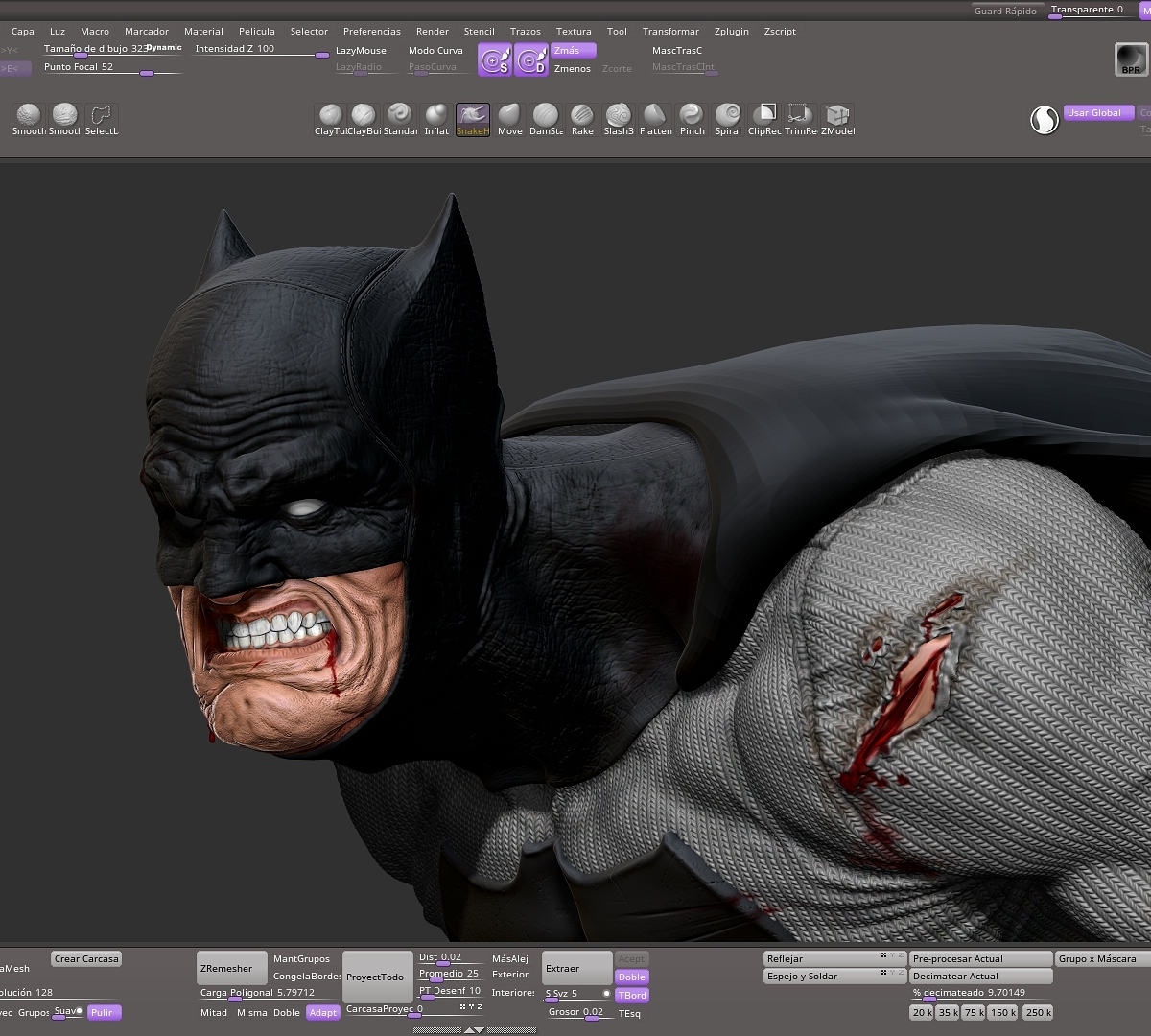Image resolution: width=1151 pixels, height=1036 pixels.
Task: Click Espejo y Soldar button
Action: (834, 977)
